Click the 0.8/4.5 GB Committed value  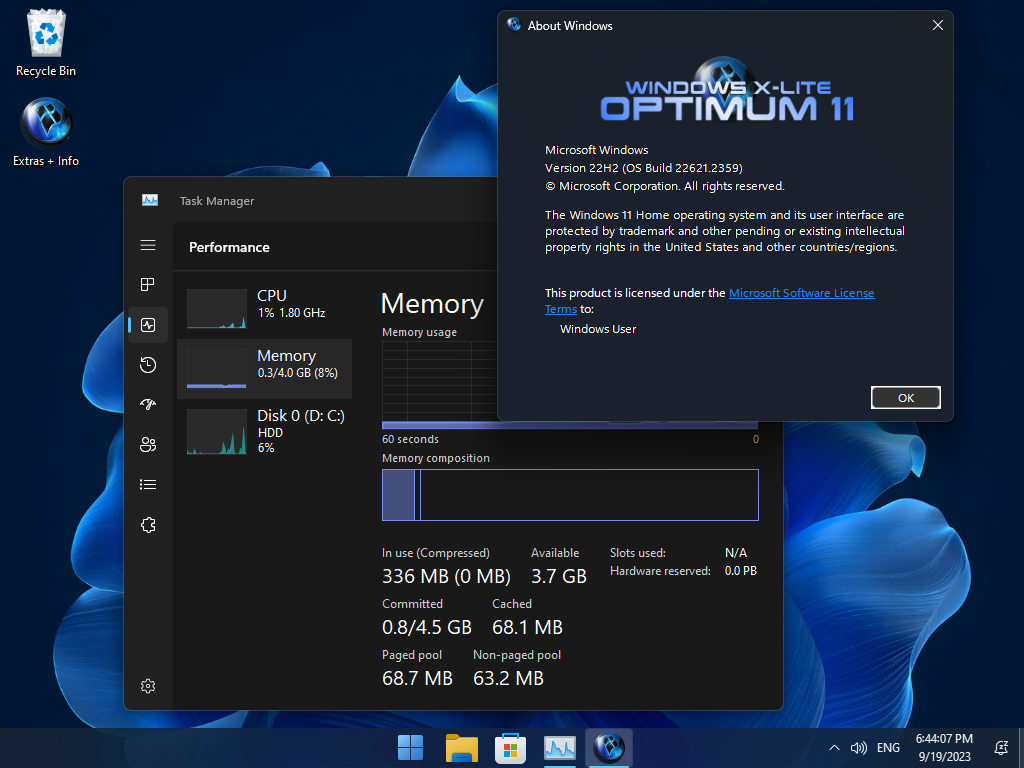coord(426,627)
